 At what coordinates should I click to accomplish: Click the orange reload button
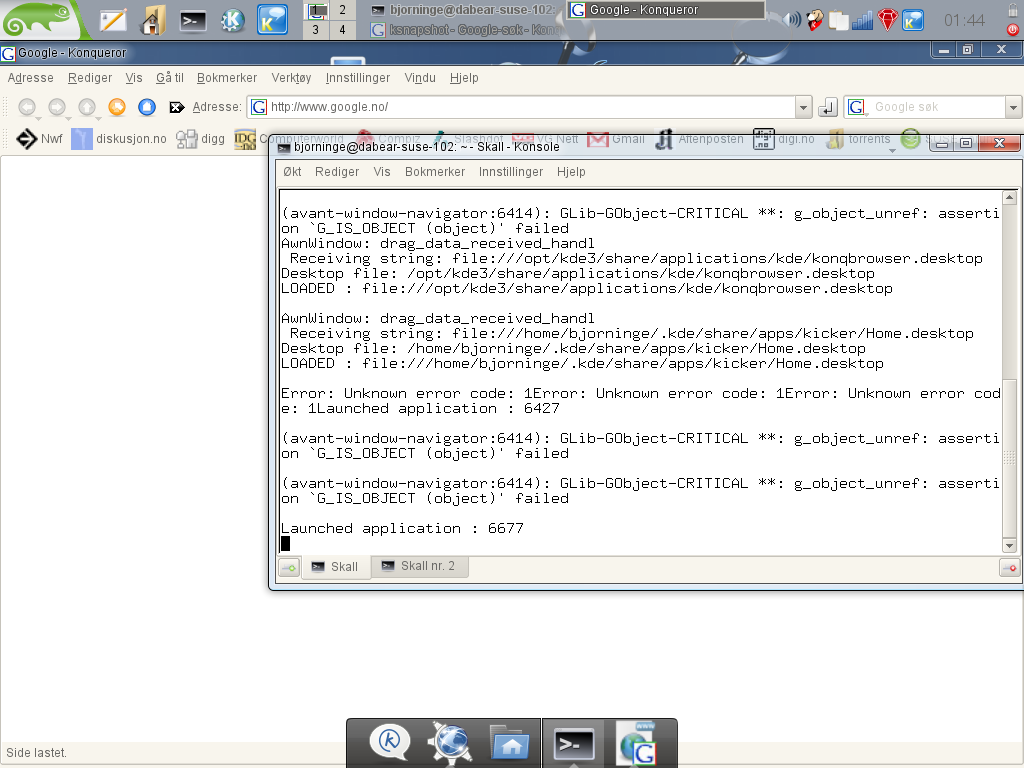coord(117,106)
